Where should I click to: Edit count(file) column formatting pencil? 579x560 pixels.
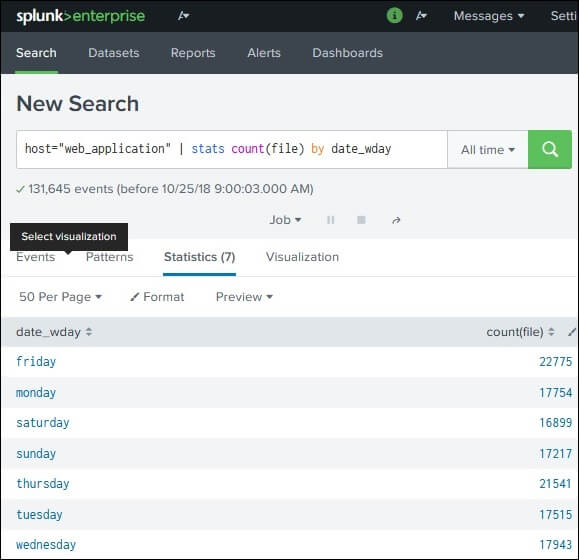coord(572,332)
